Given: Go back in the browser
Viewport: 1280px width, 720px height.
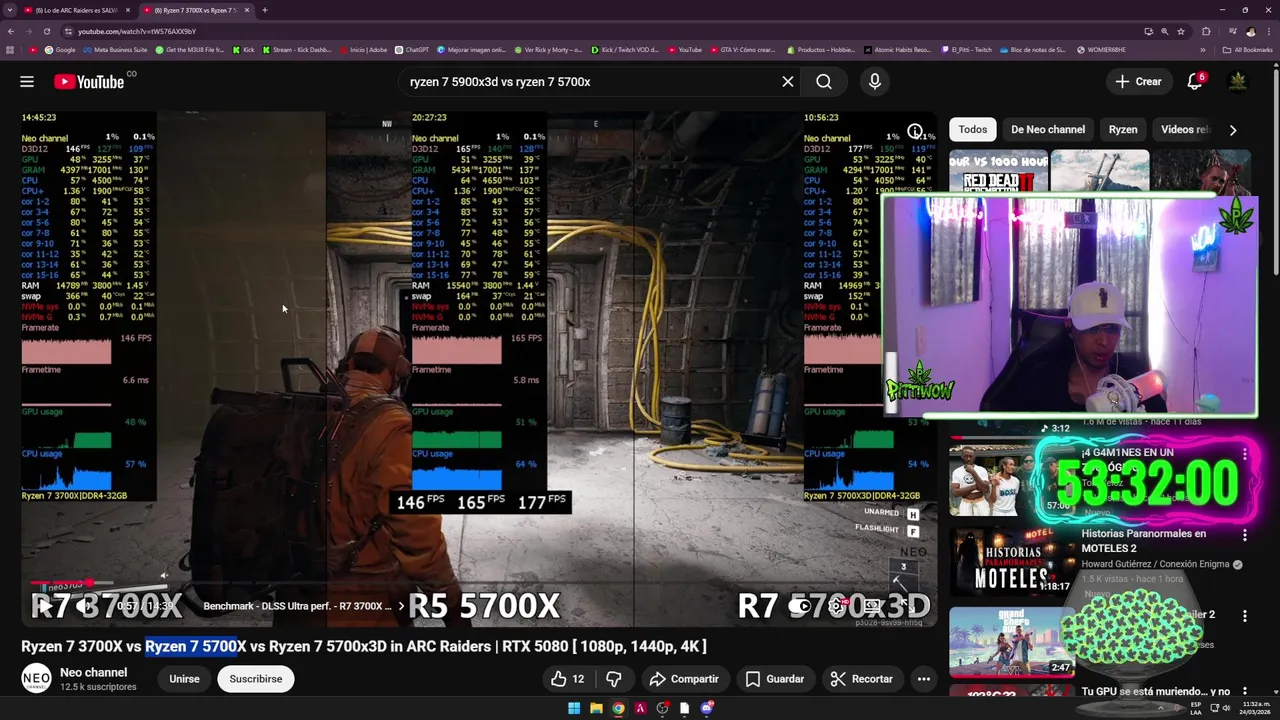Looking at the screenshot, I should [x=10, y=31].
